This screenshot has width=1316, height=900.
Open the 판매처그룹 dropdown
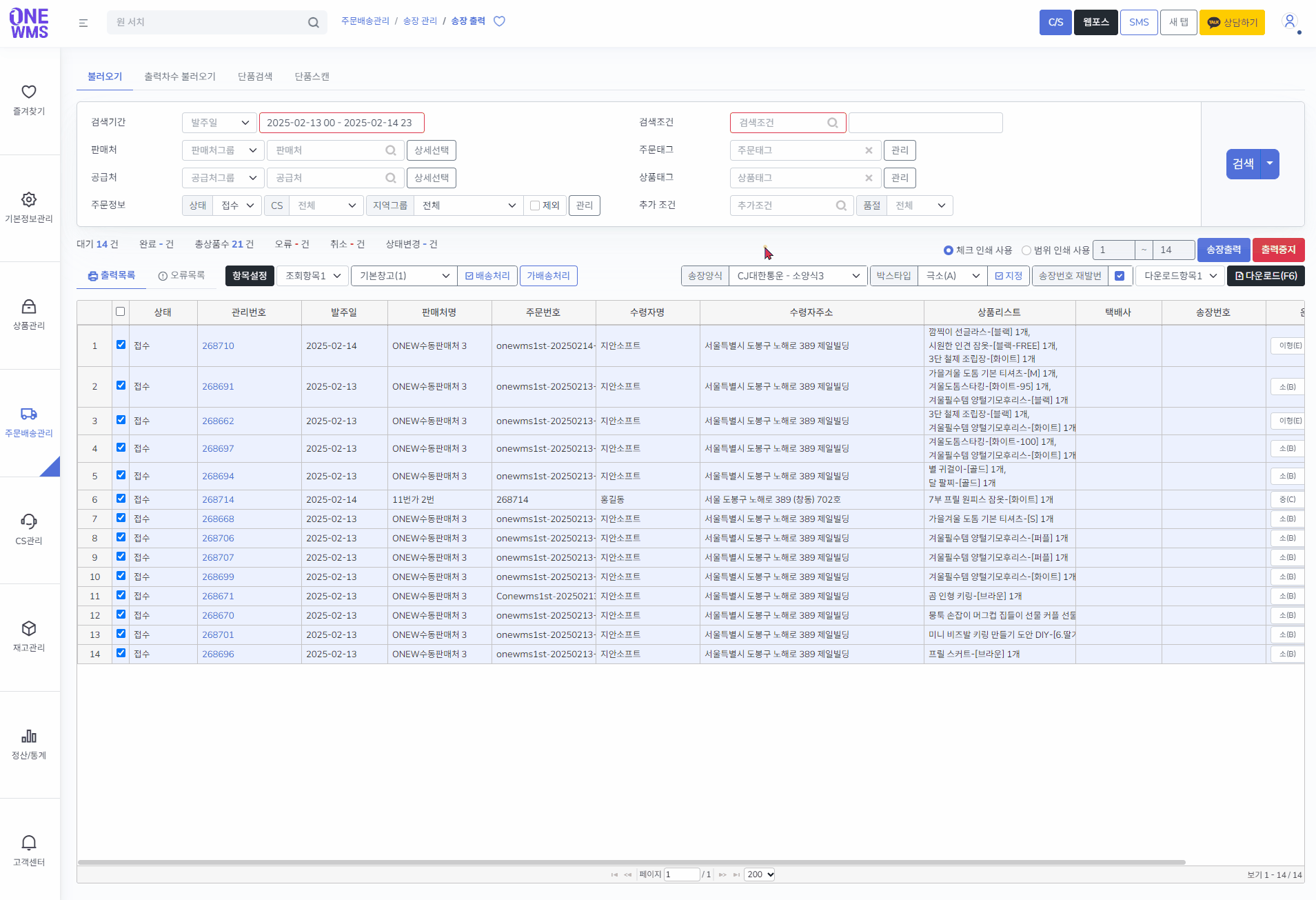point(223,150)
